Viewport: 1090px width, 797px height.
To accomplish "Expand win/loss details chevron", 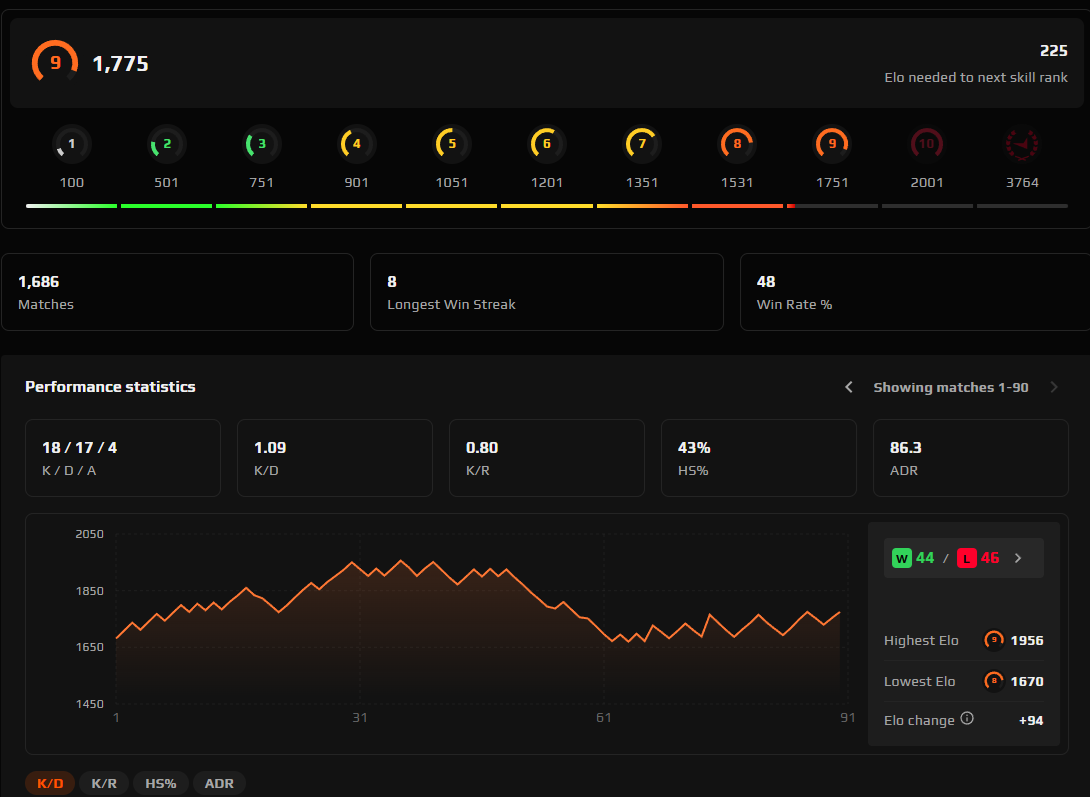I will (1018, 558).
